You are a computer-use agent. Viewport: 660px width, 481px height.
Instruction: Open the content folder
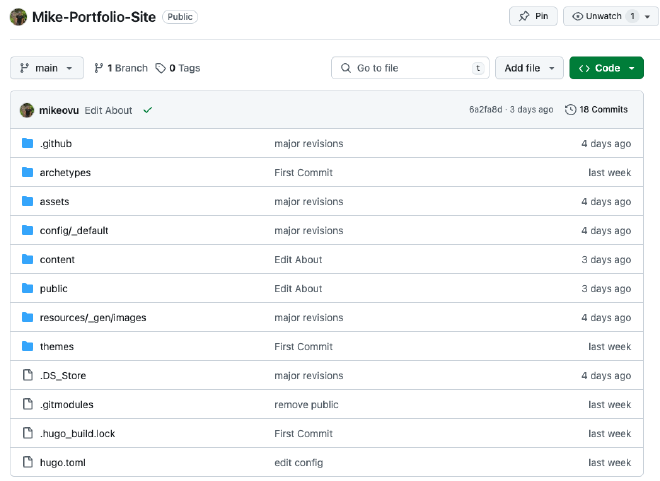[x=57, y=260]
